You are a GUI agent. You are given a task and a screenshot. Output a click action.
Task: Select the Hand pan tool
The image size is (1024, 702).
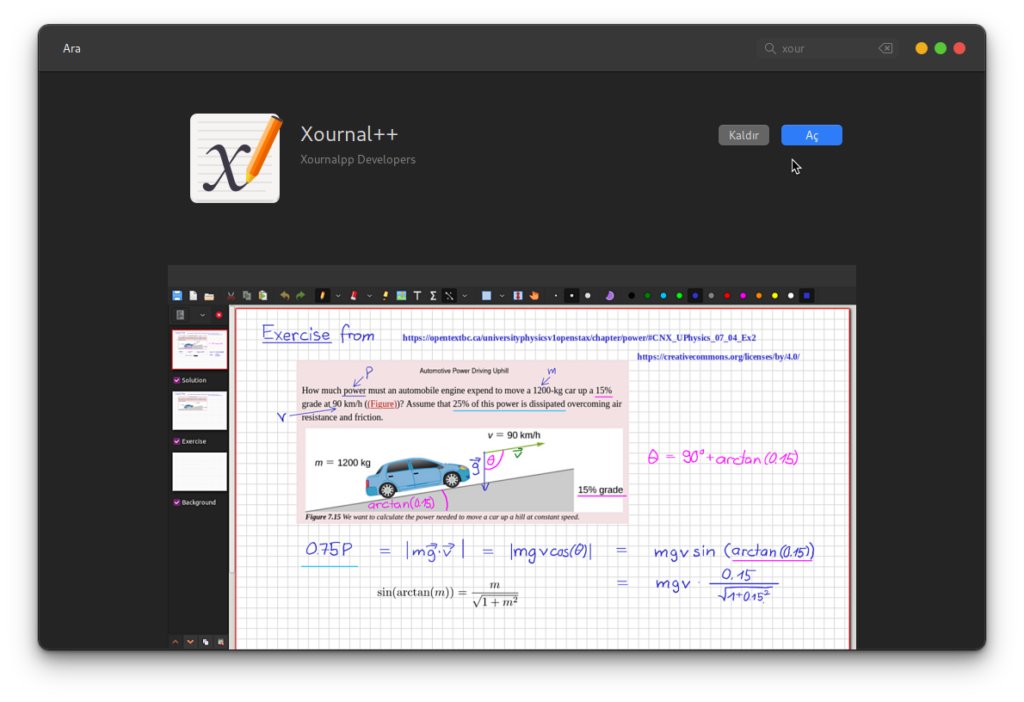(x=534, y=296)
